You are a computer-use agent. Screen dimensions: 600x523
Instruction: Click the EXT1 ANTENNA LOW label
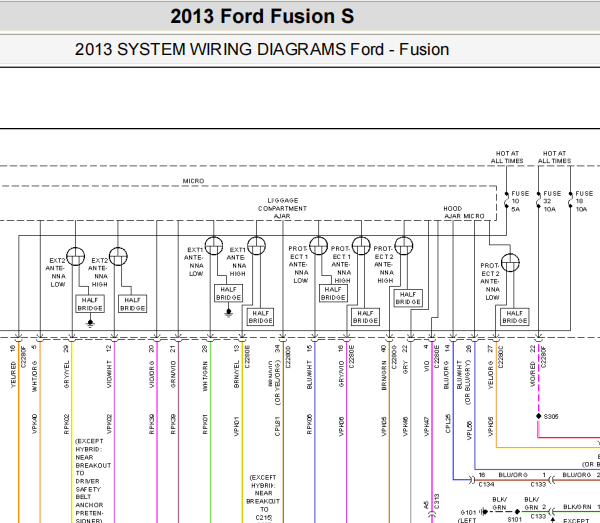194,262
